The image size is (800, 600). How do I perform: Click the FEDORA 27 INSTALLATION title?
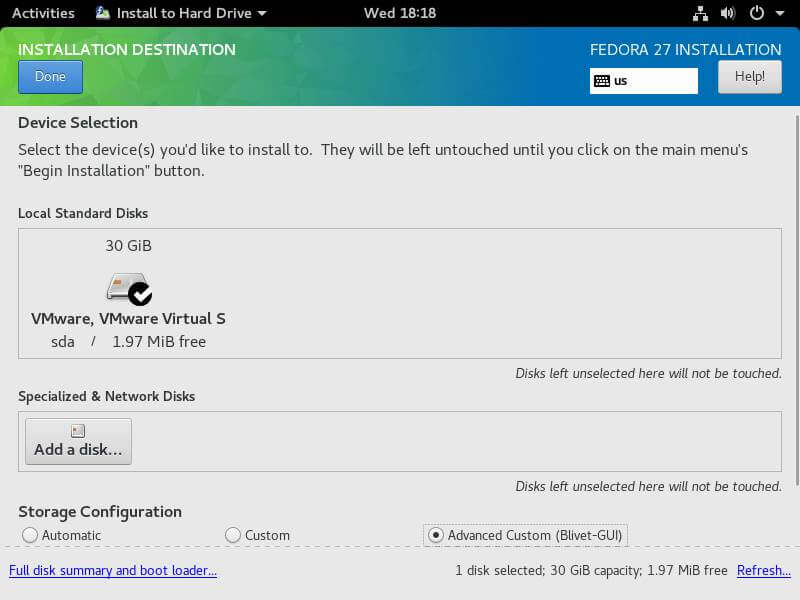(686, 49)
